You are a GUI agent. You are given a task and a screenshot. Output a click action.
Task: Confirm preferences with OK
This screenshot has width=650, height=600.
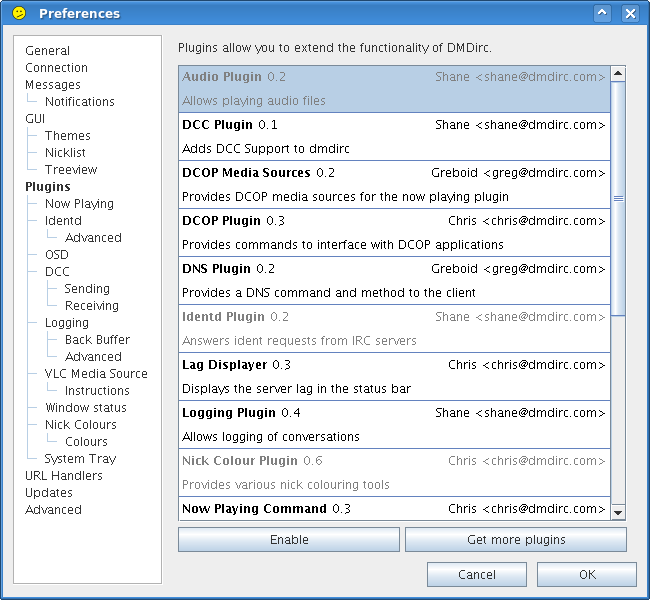(x=587, y=574)
